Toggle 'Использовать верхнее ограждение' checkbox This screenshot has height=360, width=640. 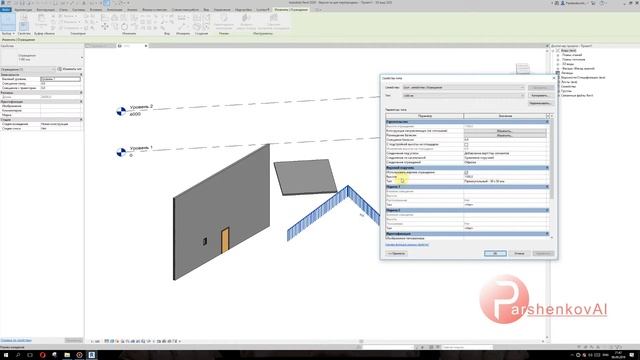(x=466, y=172)
